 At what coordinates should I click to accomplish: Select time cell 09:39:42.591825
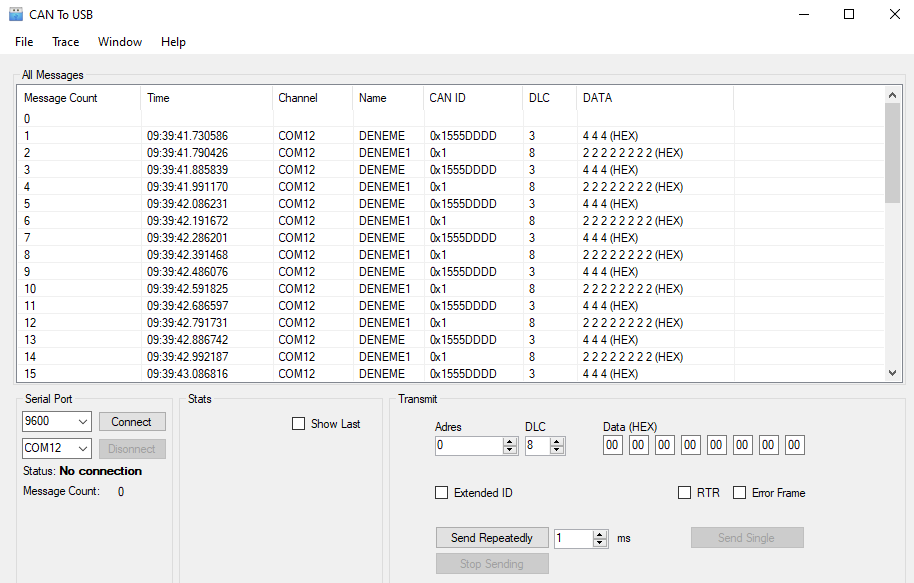click(187, 289)
